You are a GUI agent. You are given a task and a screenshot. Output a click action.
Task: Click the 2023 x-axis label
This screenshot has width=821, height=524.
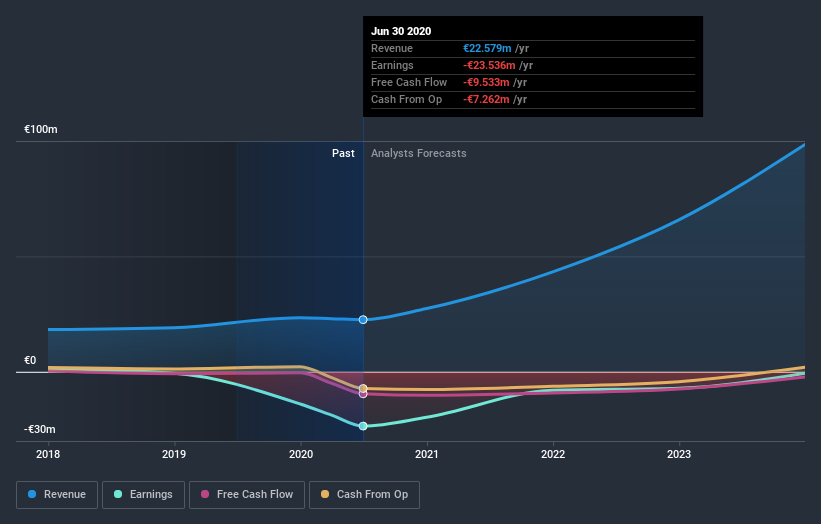(x=679, y=454)
